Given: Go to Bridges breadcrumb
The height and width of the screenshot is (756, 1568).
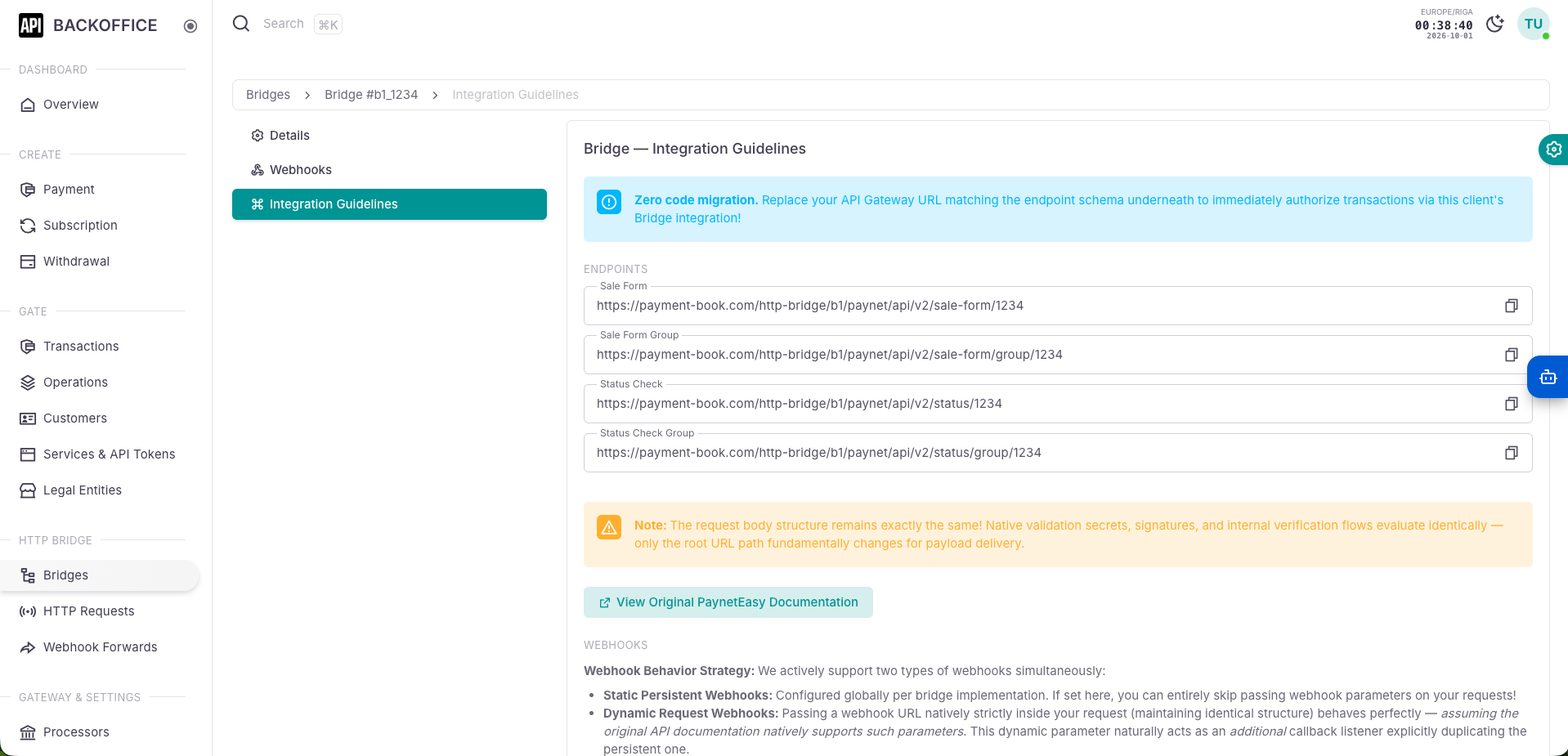Looking at the screenshot, I should (x=268, y=95).
